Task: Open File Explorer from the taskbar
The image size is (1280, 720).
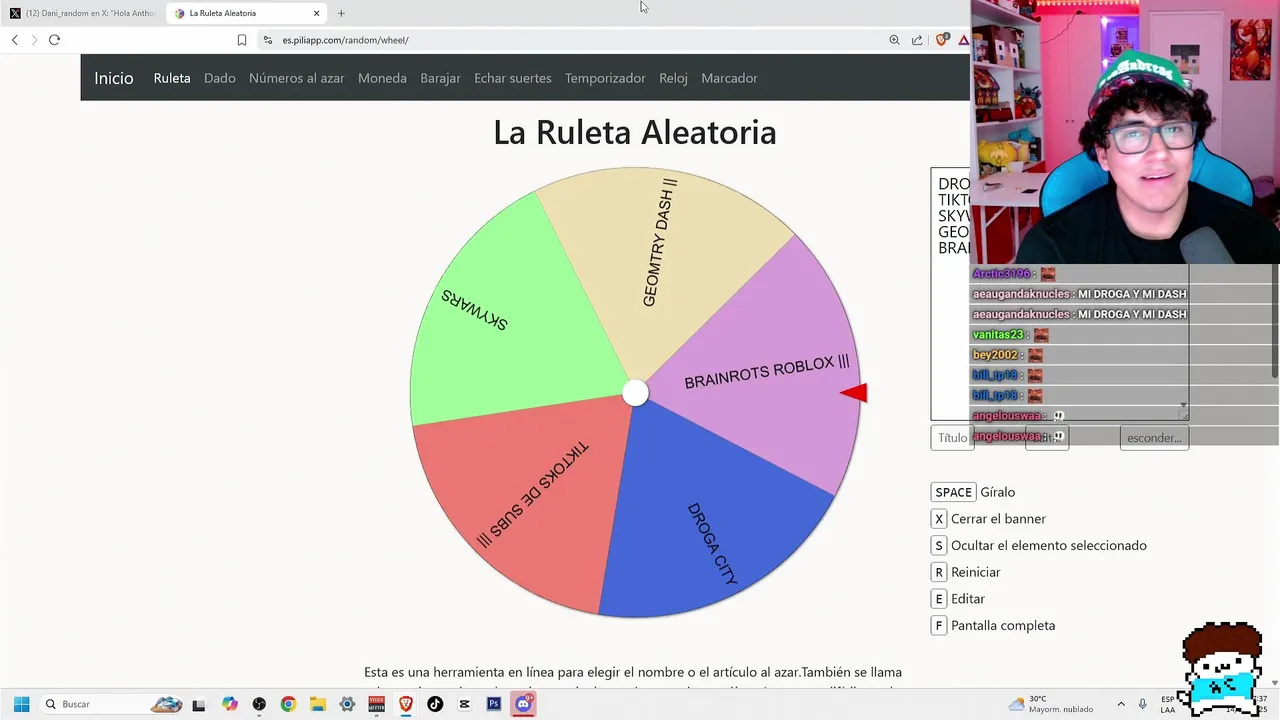Action: coord(317,704)
